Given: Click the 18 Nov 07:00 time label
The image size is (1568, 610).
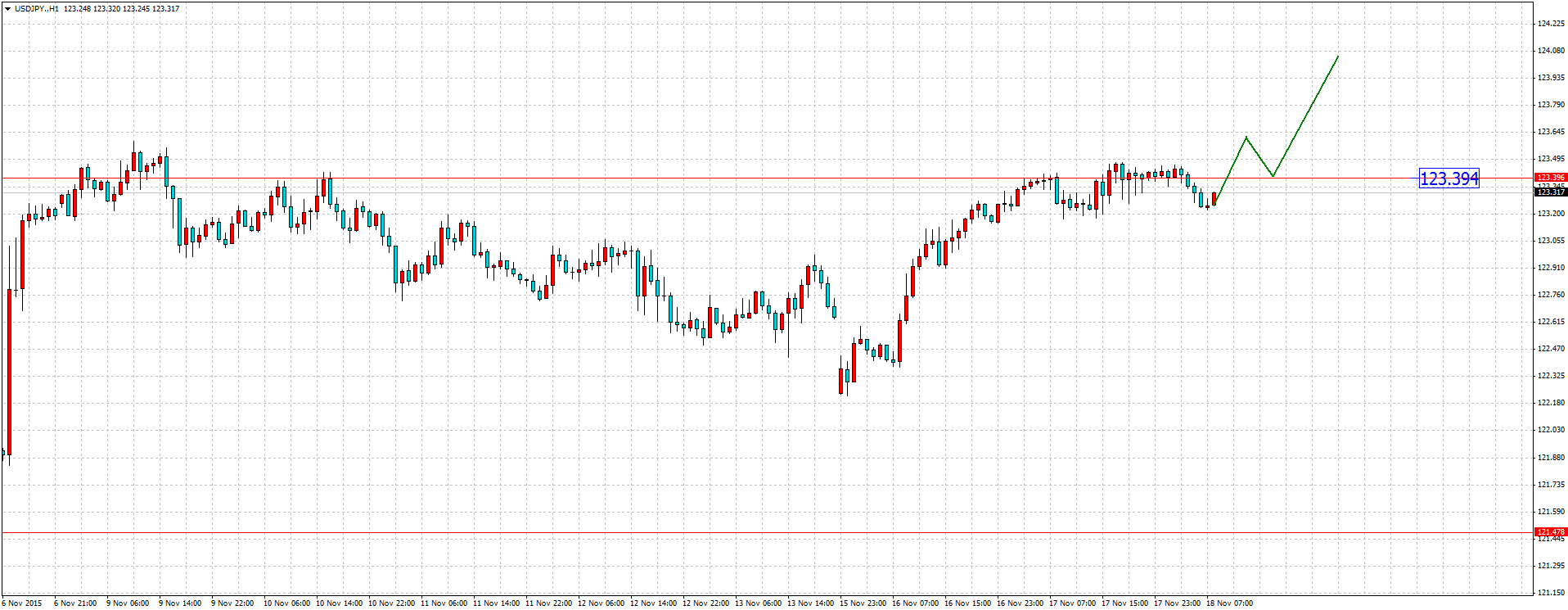Looking at the screenshot, I should [x=1229, y=603].
